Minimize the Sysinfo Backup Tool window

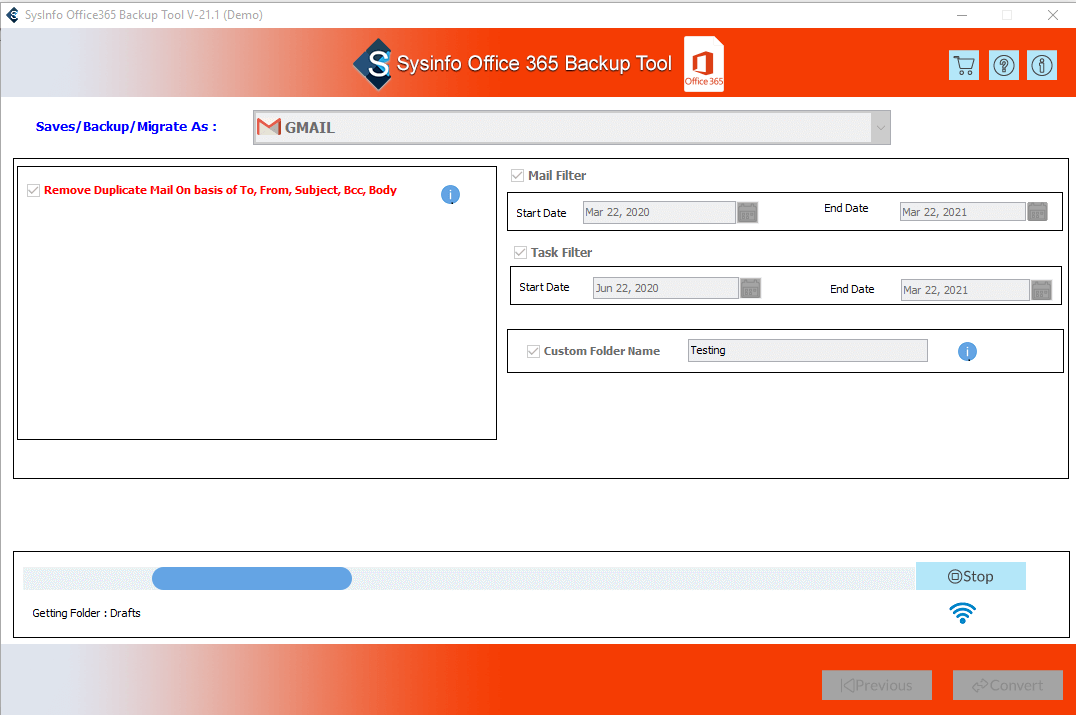(962, 14)
